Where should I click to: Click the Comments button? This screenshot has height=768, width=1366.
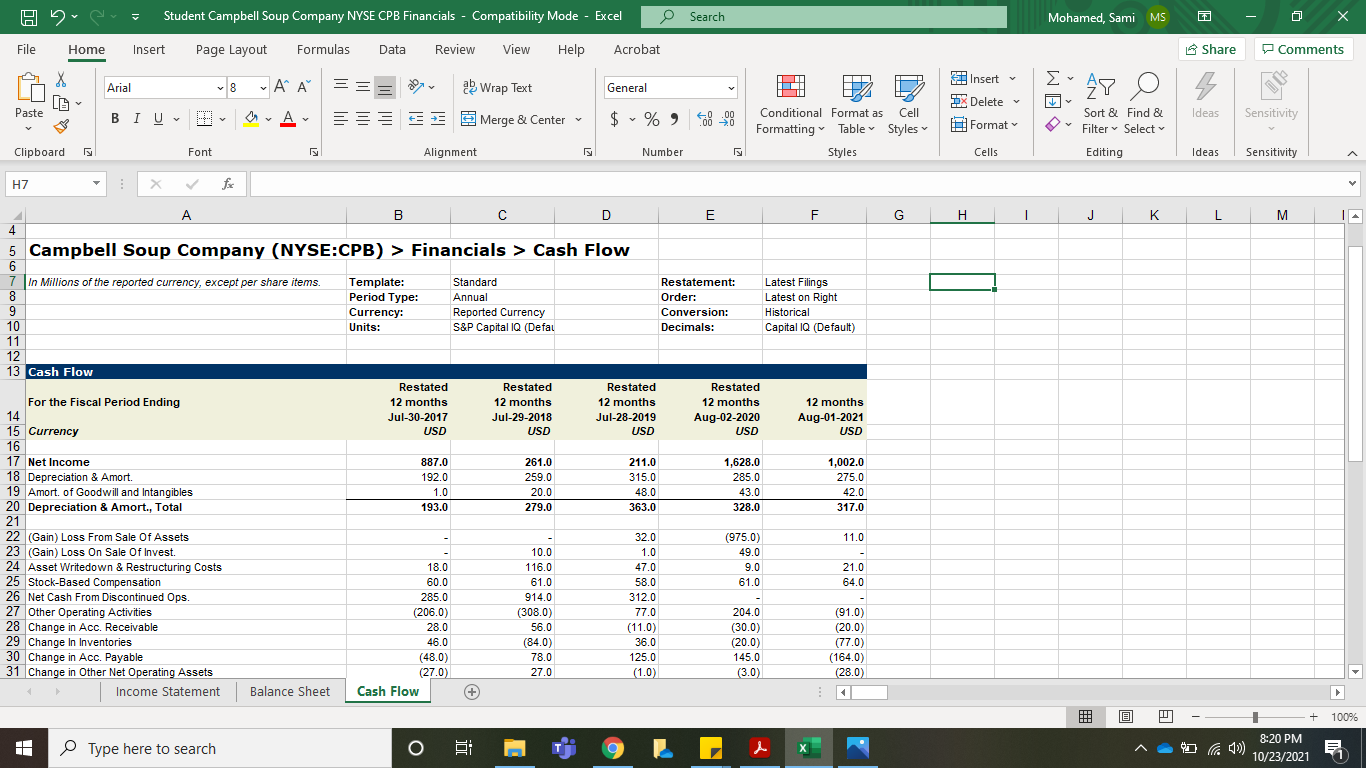(1304, 48)
